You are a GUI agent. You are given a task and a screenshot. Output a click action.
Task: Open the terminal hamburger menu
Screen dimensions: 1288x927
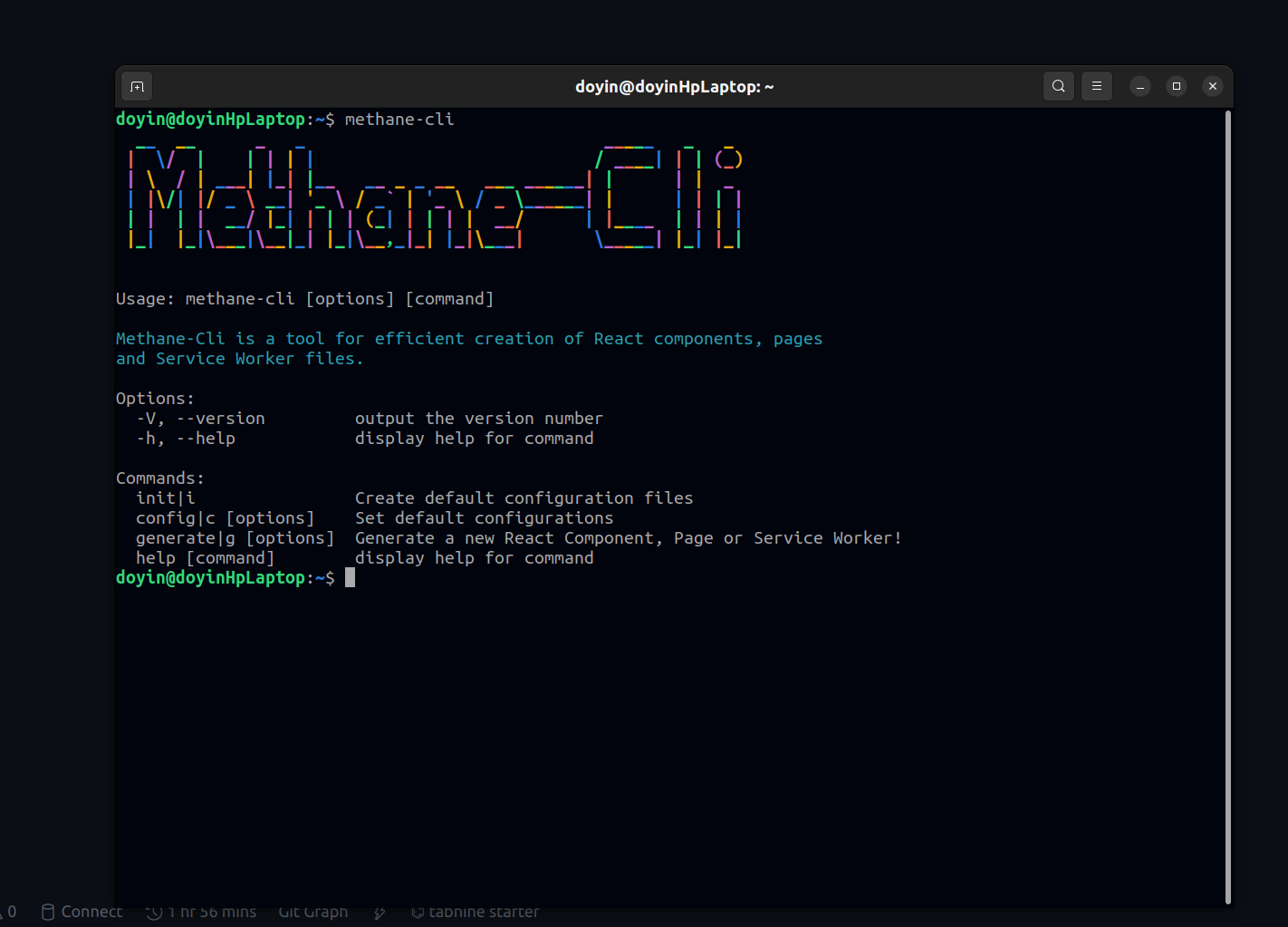point(1096,86)
